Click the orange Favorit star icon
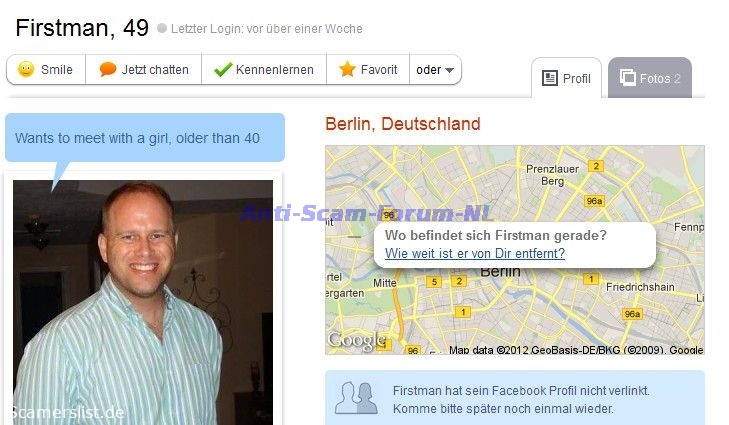This screenshot has width=729, height=425. click(347, 69)
